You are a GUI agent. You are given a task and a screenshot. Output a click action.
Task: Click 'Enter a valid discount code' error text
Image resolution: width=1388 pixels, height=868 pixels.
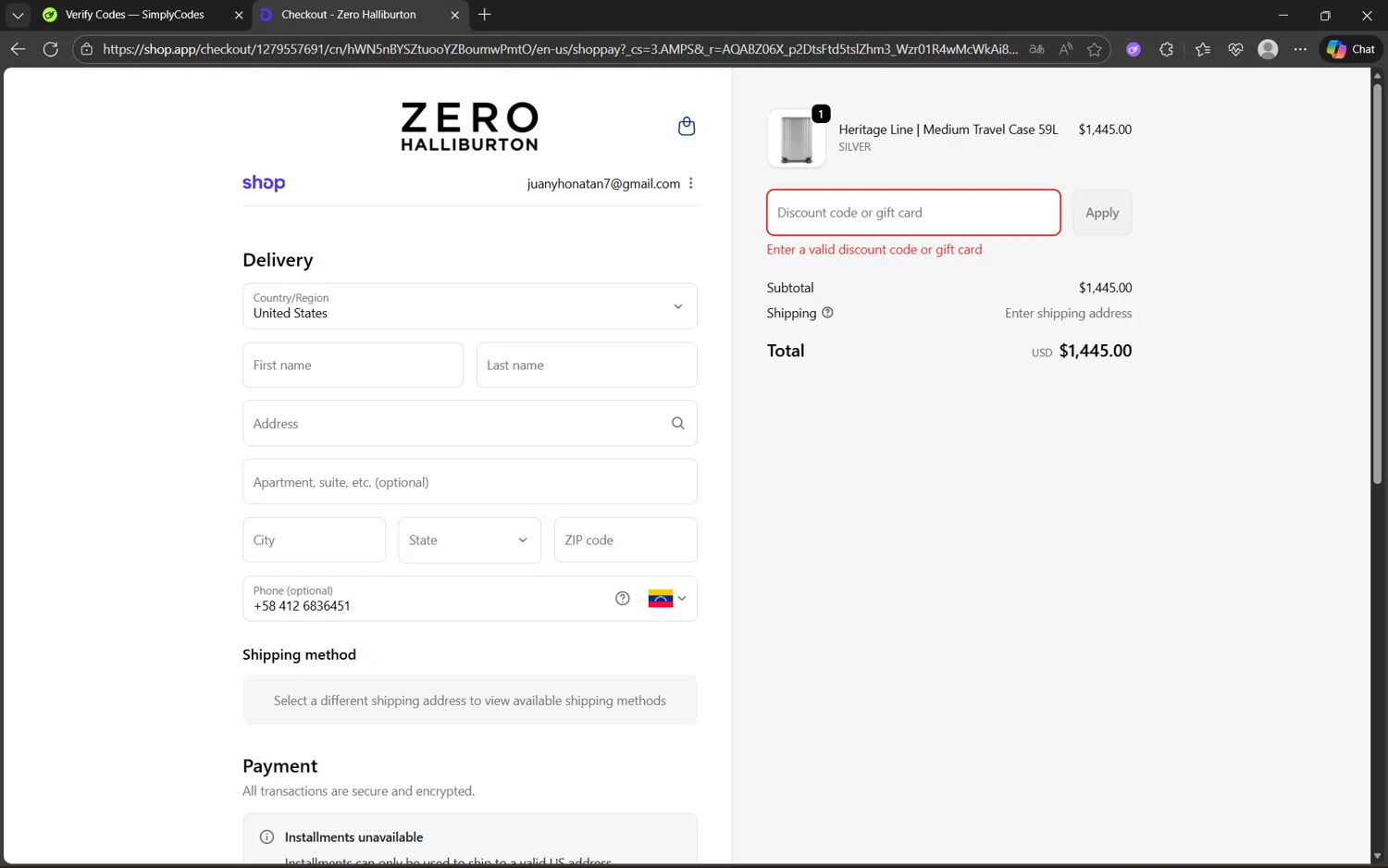[x=874, y=250]
